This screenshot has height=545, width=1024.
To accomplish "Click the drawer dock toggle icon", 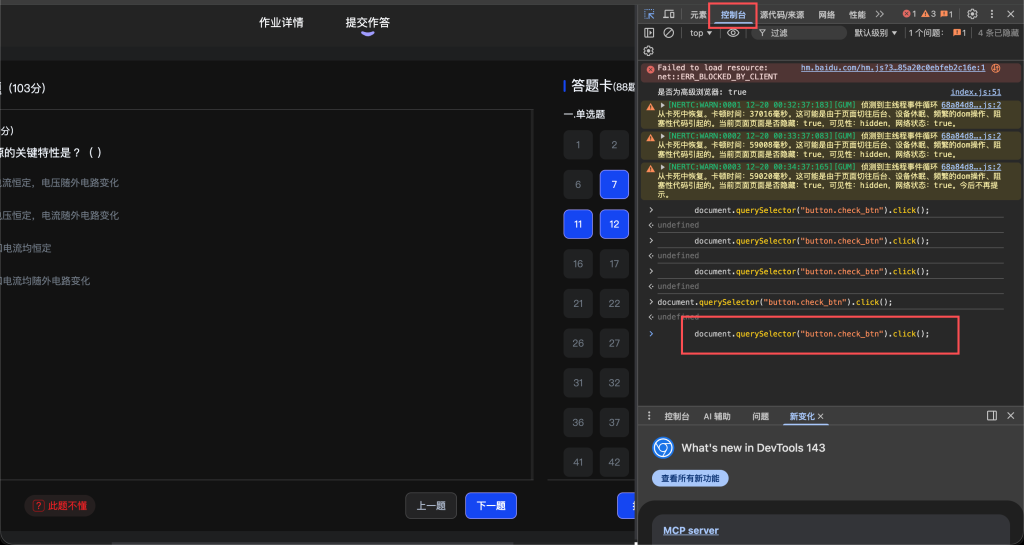I will coord(992,416).
